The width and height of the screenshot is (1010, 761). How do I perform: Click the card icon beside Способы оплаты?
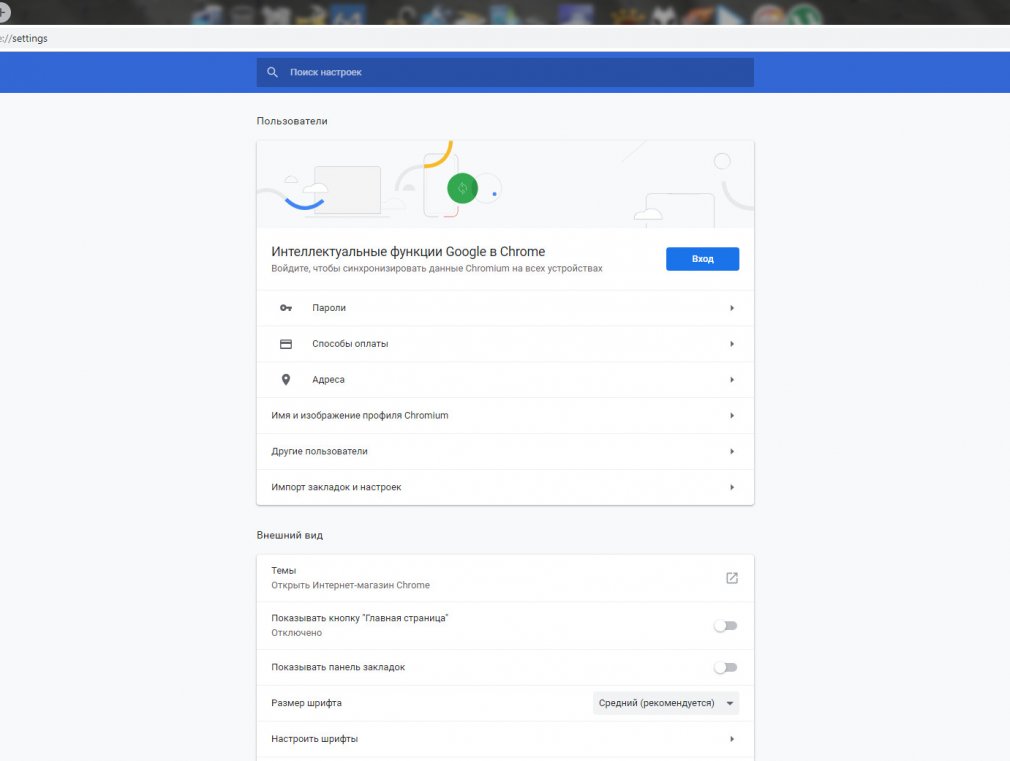(286, 344)
